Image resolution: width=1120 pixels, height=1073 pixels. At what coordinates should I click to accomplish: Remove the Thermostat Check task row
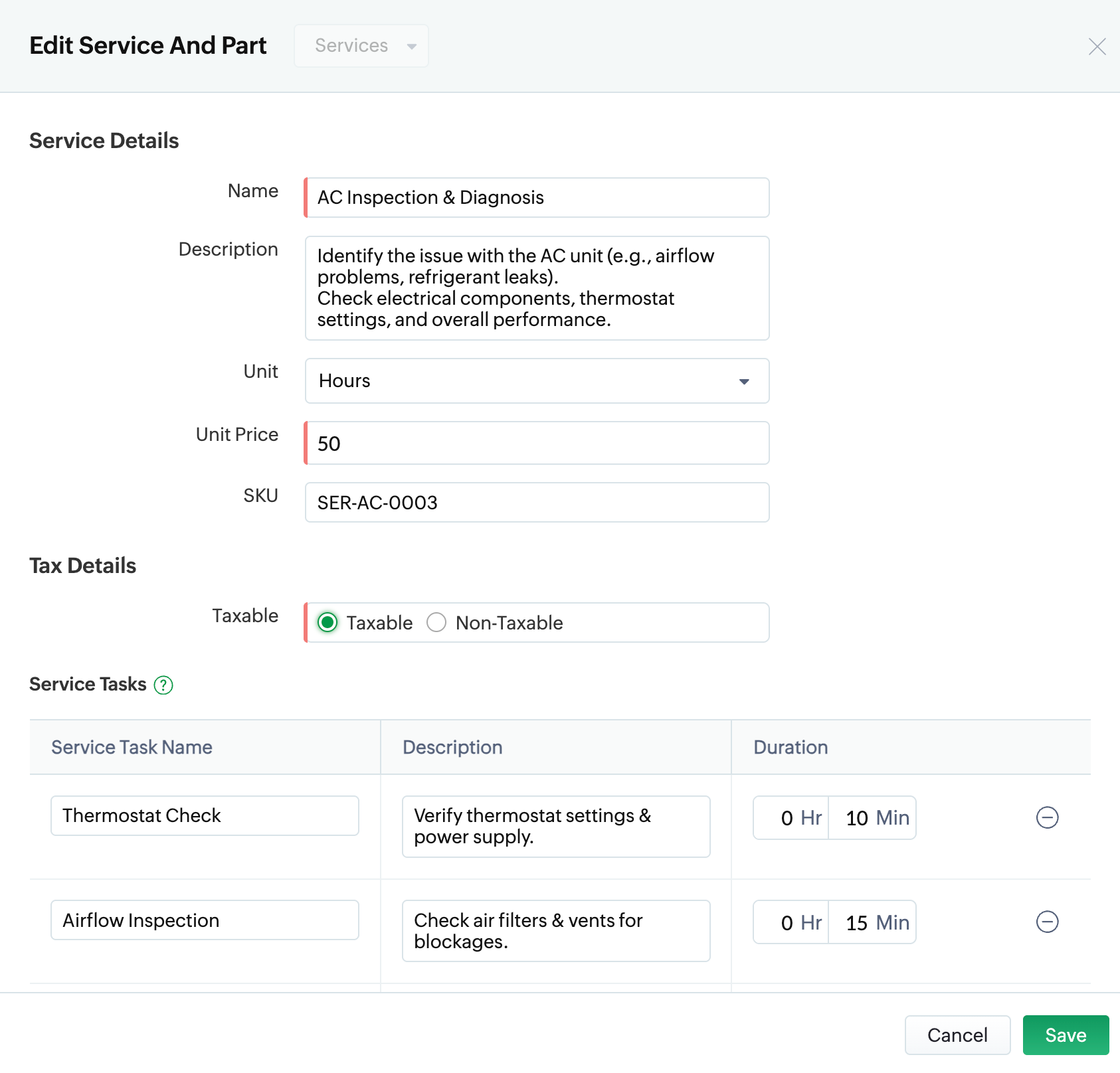(x=1047, y=817)
